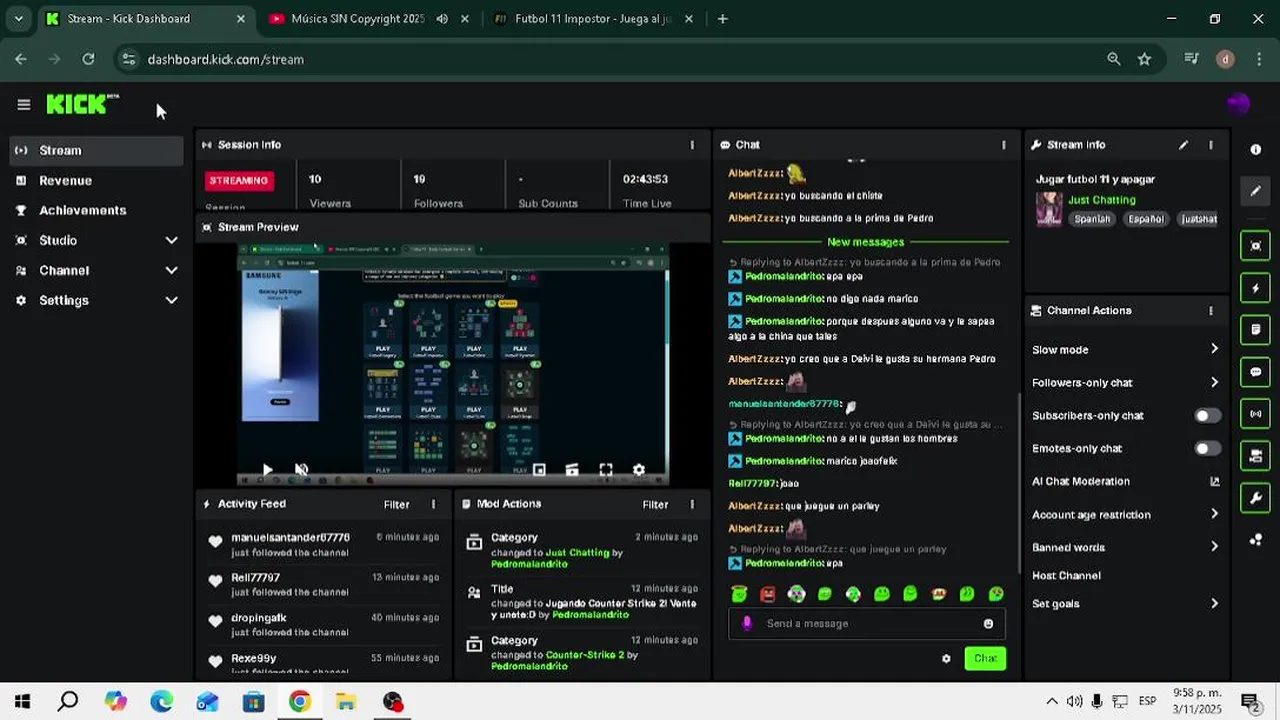Switch to Futbol 11 Impostor tab
Viewport: 1280px width, 720px height.
coord(592,18)
